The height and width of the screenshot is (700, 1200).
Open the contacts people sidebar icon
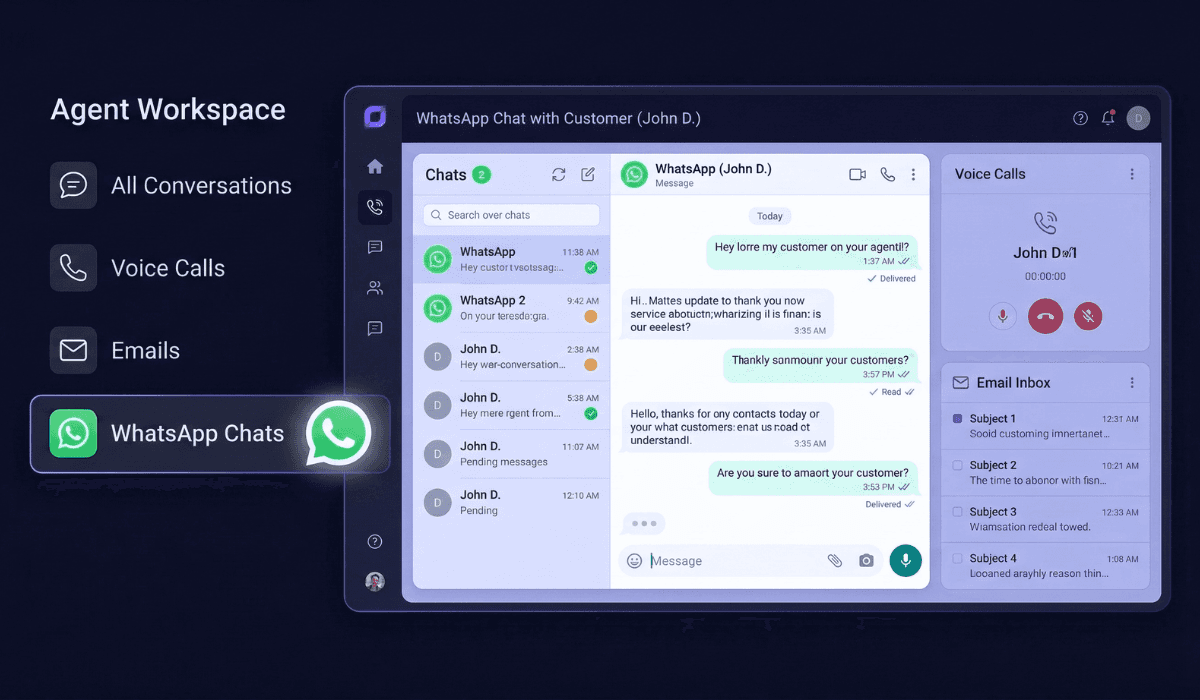pyautogui.click(x=375, y=288)
